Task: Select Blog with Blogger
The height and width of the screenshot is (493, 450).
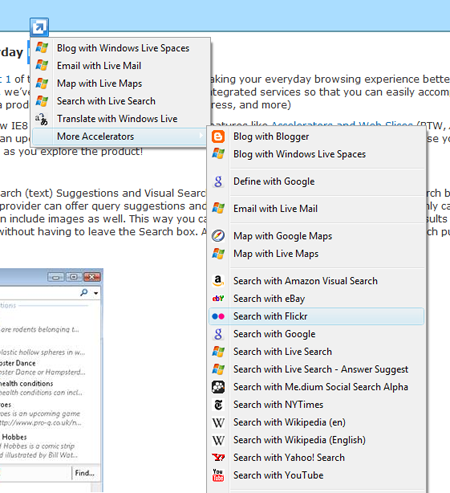Action: coord(316,136)
